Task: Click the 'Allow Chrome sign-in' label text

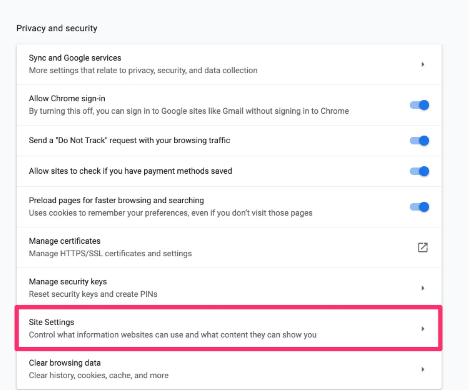Action: 67,98
